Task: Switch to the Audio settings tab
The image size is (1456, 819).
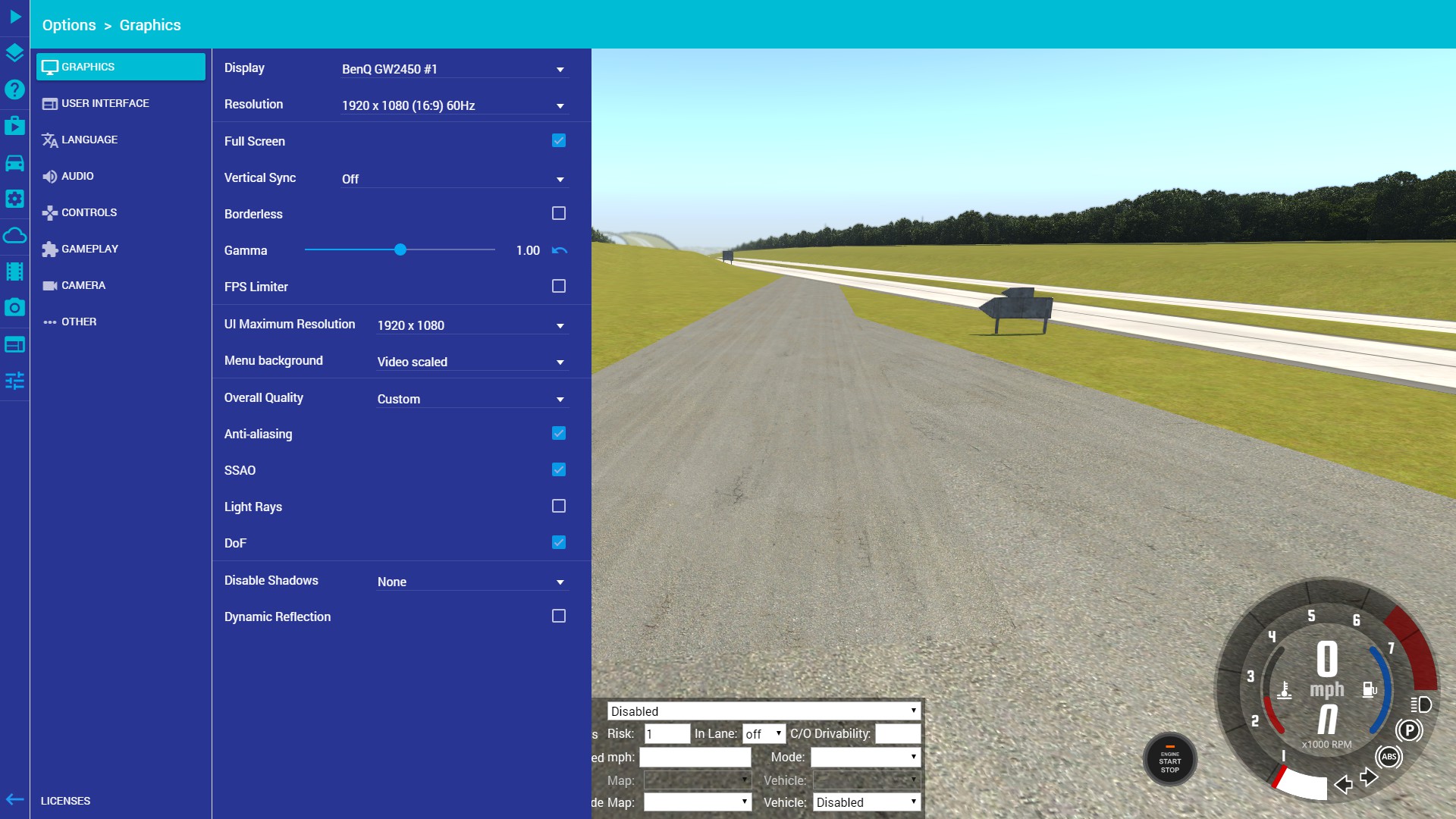Action: (77, 176)
